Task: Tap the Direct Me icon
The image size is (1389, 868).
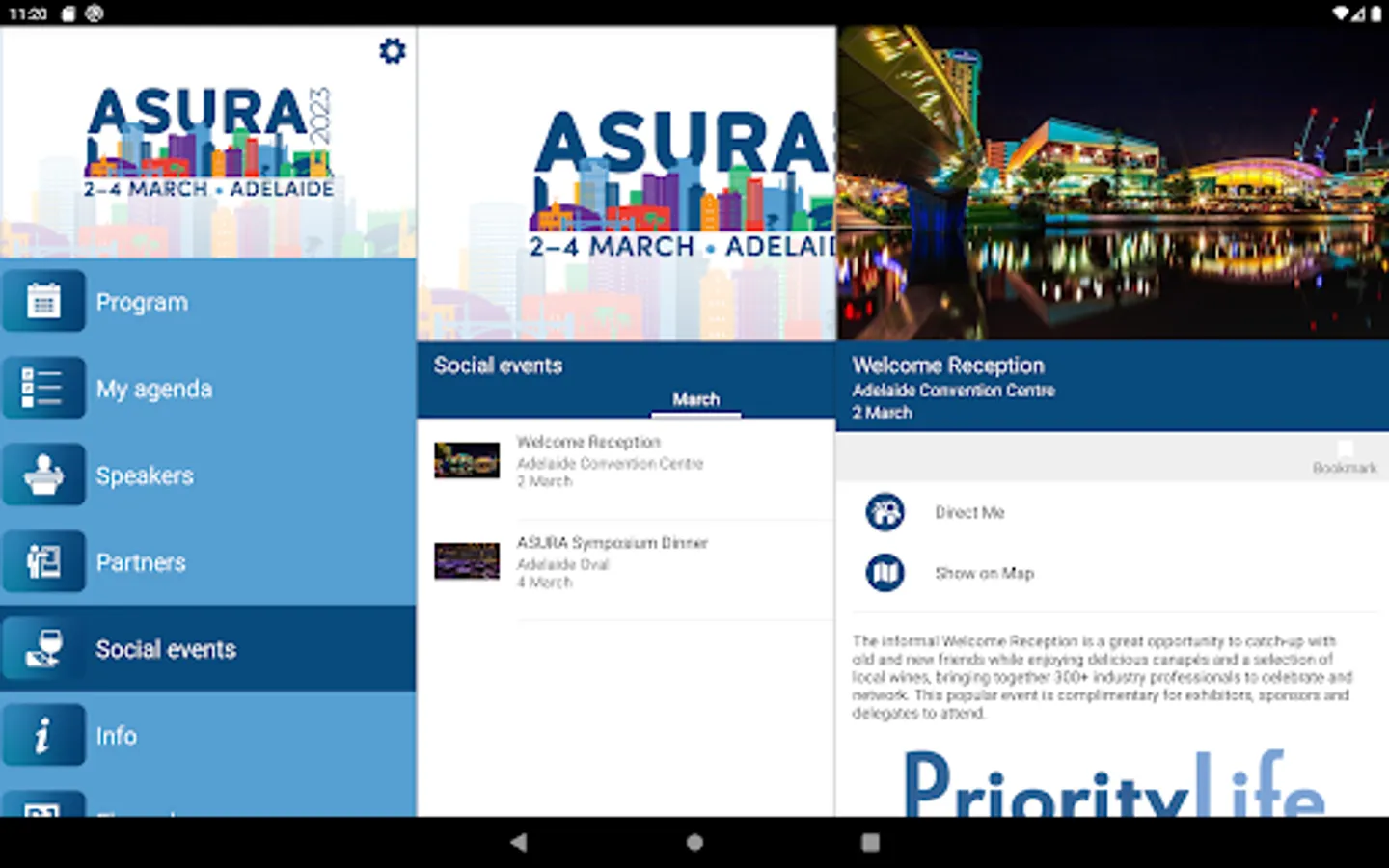Action: click(885, 512)
